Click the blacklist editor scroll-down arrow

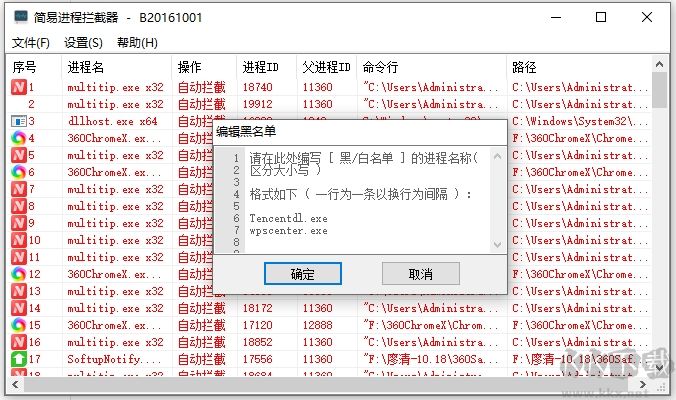pos(497,245)
